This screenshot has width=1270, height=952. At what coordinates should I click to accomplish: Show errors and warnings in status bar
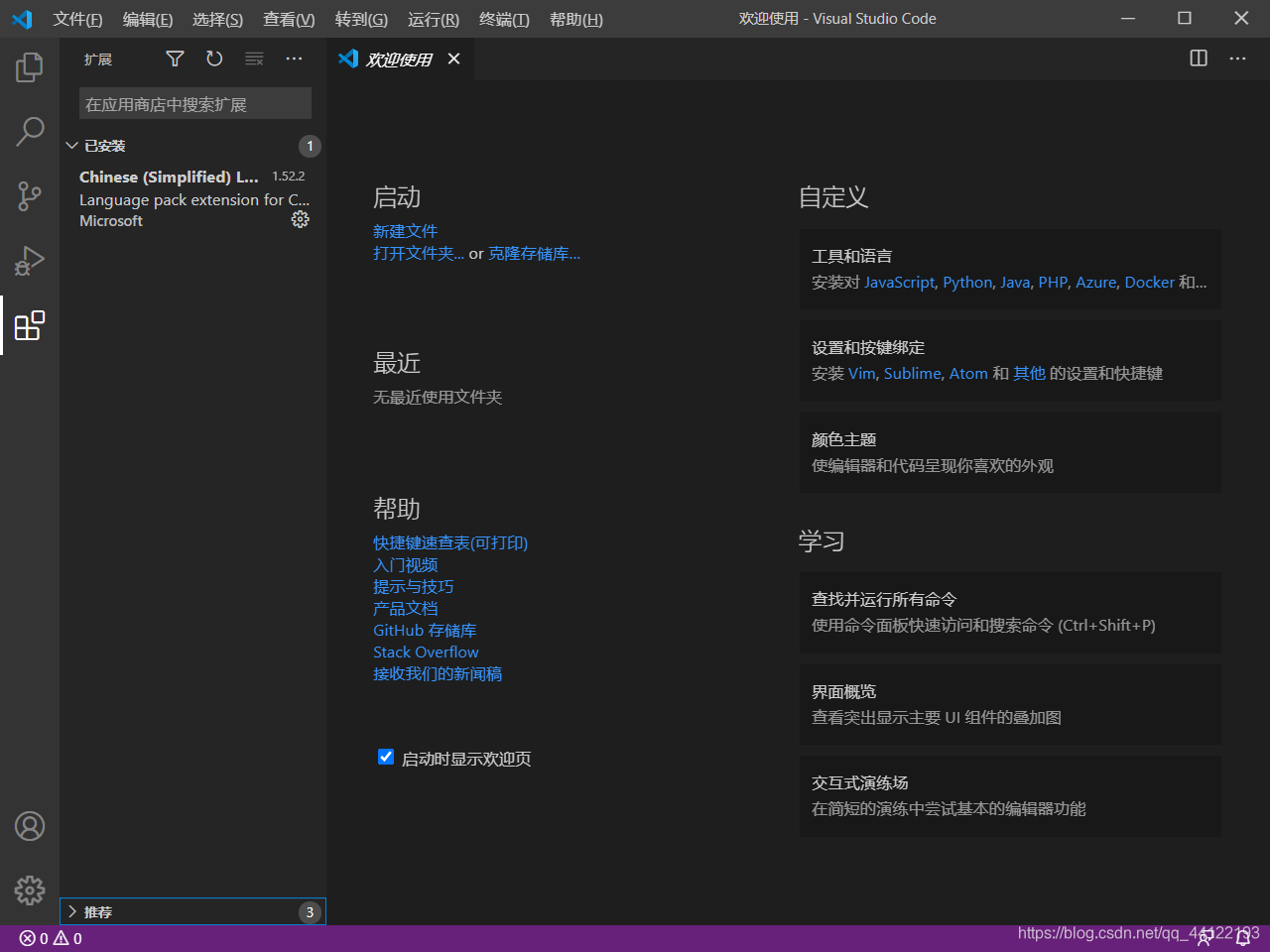point(51,938)
